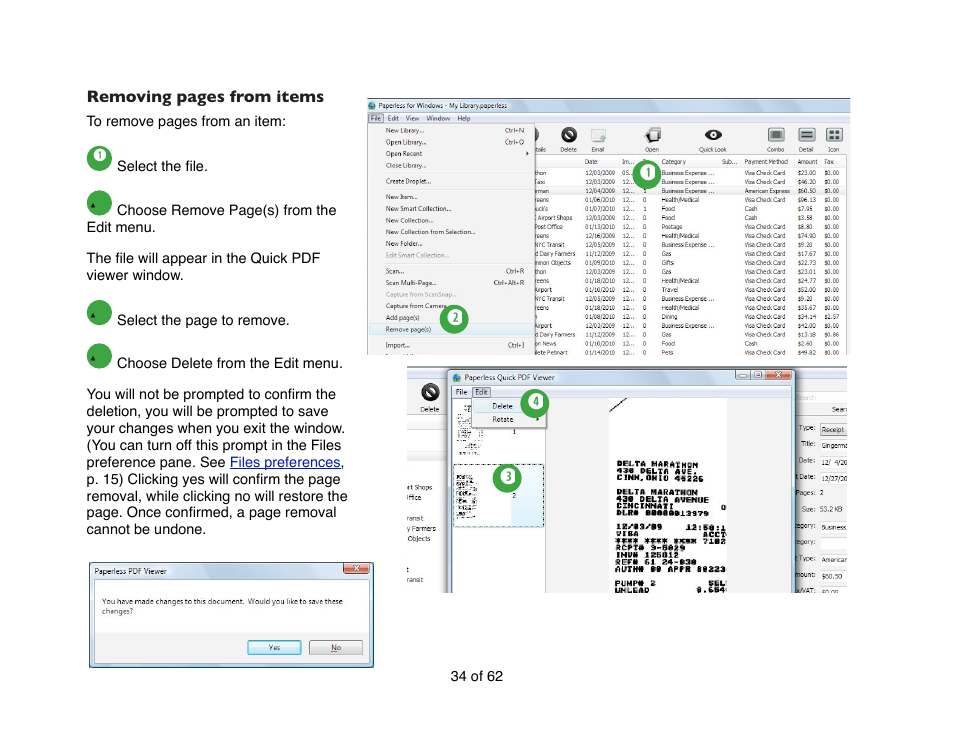Click the Delete icon in Paperless main toolbar
The image size is (954, 738).
[568, 135]
